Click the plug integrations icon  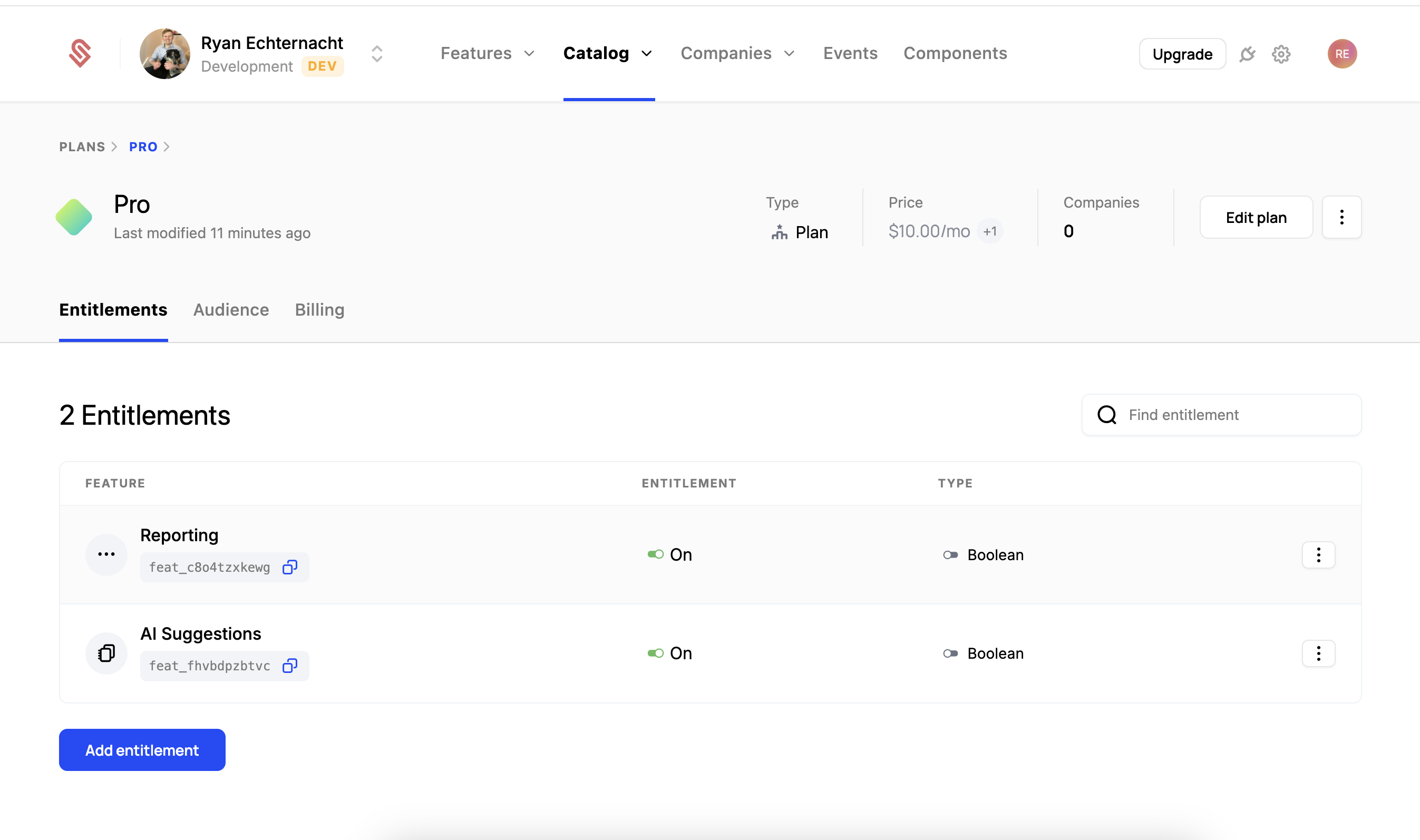tap(1247, 54)
